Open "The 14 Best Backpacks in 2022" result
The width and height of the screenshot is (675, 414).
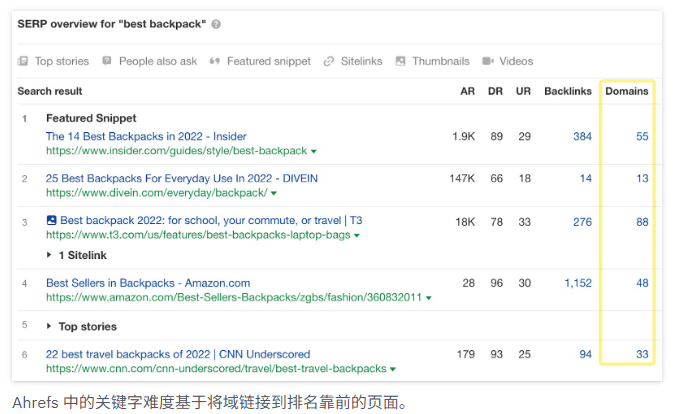pyautogui.click(x=146, y=136)
